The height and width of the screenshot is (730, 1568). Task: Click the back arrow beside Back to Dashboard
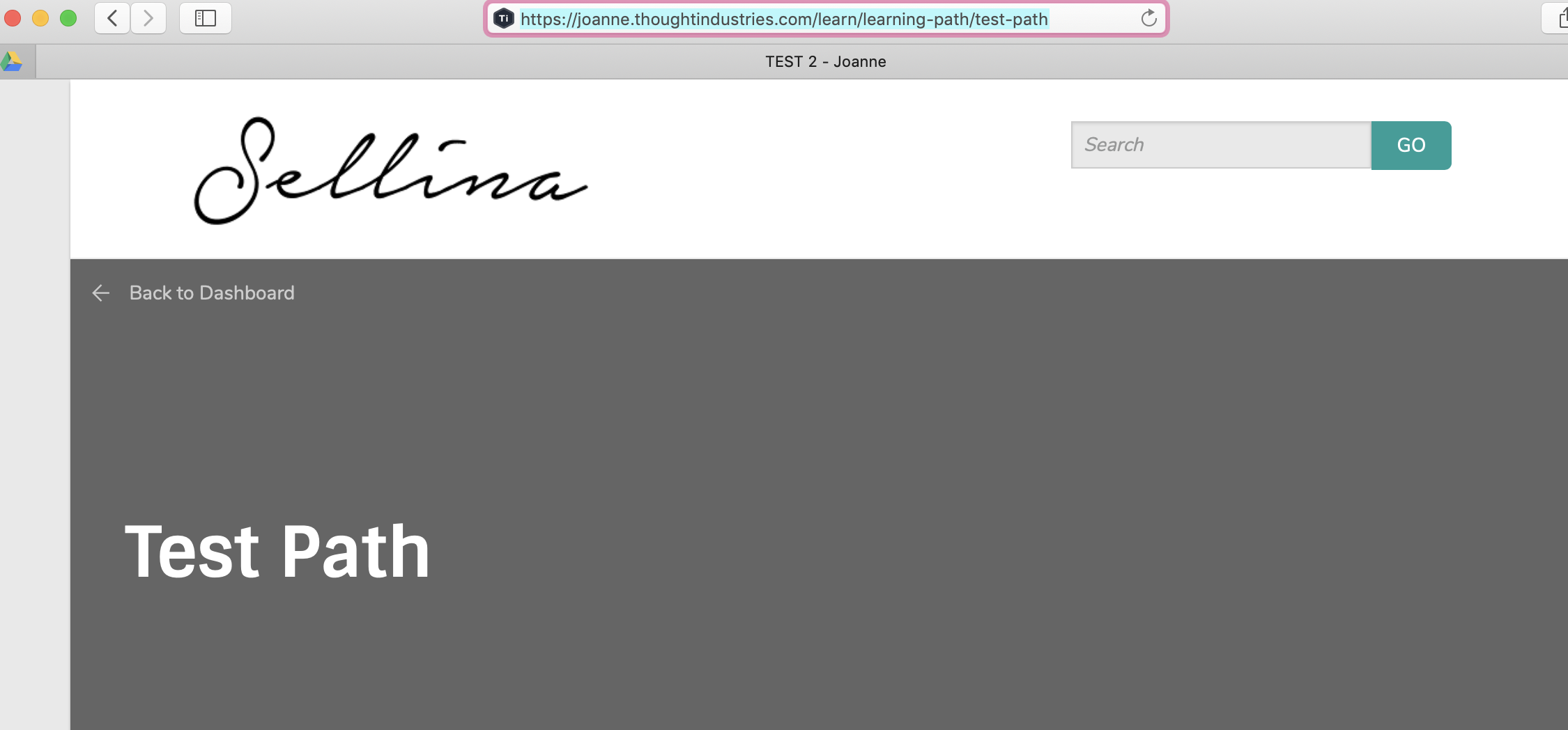[x=101, y=293]
